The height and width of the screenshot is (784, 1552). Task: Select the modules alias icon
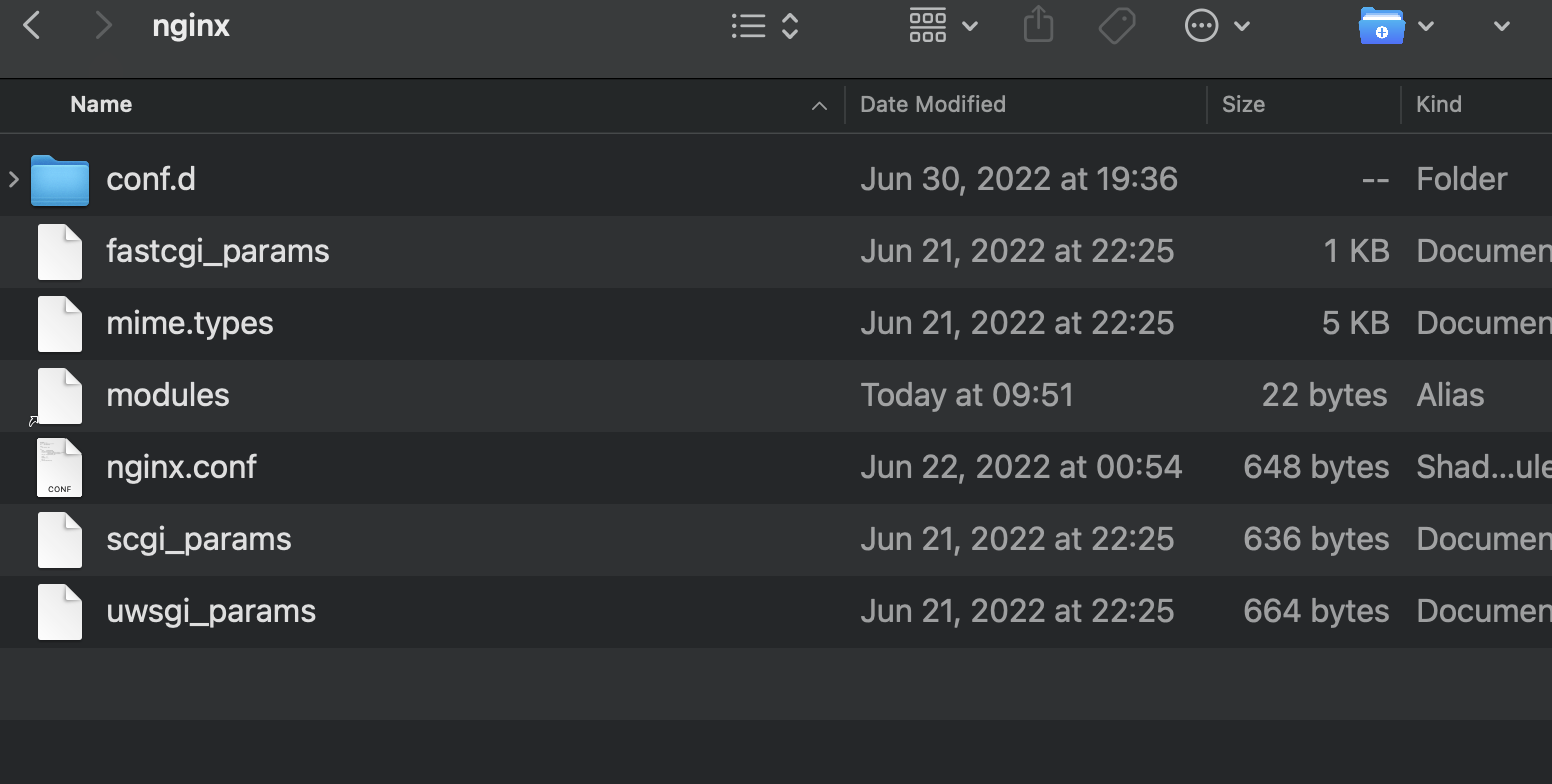click(60, 395)
